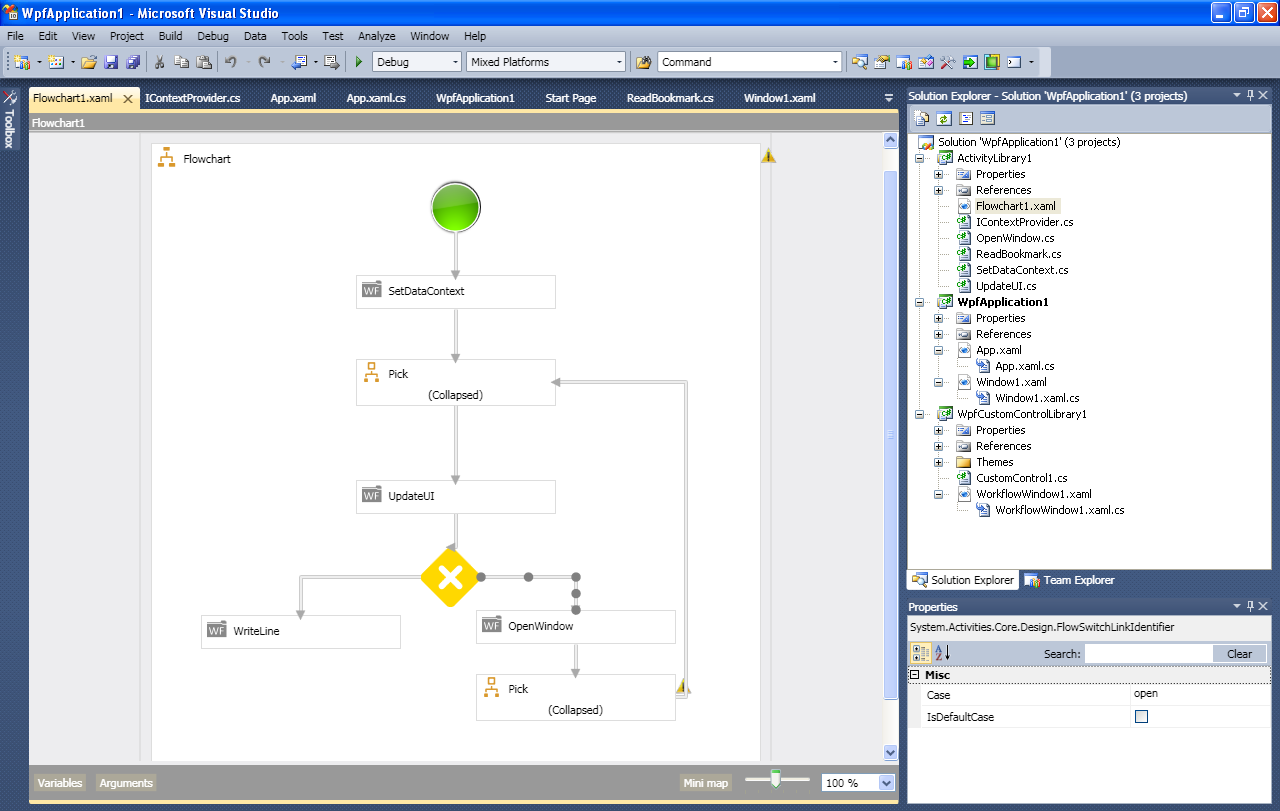This screenshot has height=811, width=1280.
Task: Collapse the Misc properties category
Action: click(914, 675)
